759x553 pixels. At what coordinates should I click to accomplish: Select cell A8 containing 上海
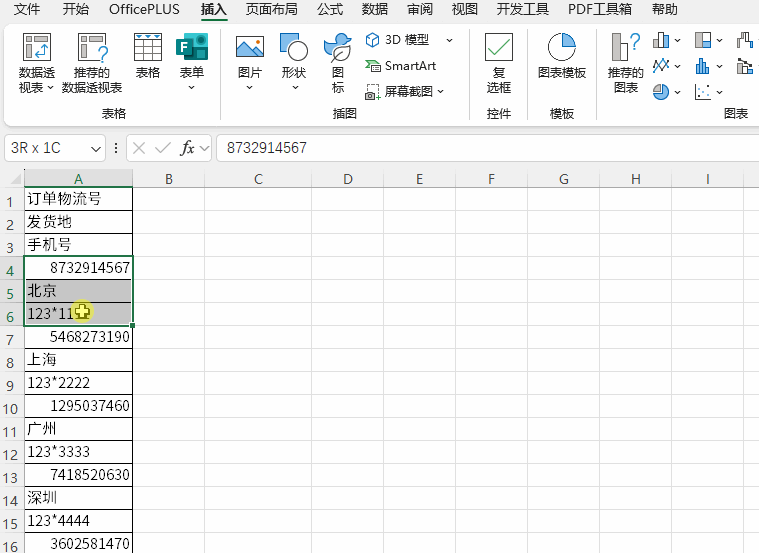coord(78,360)
